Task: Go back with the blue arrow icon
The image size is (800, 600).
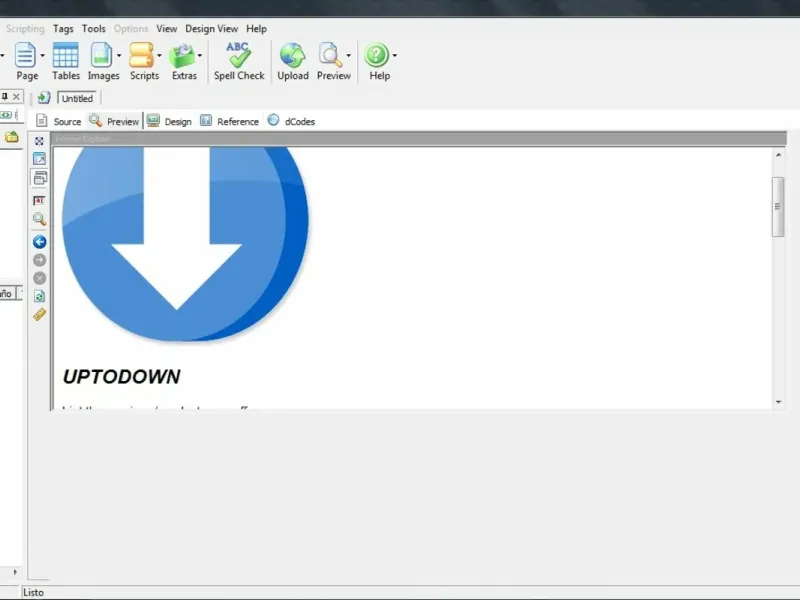Action: (39, 242)
